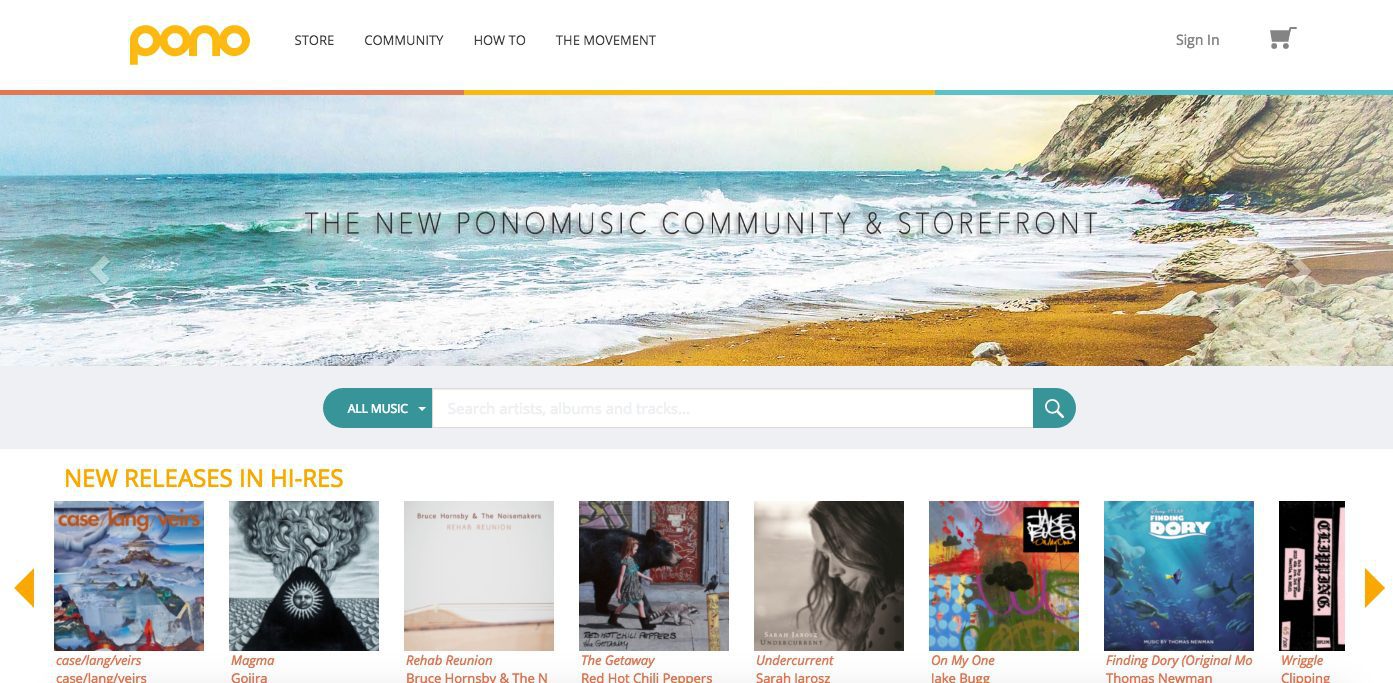Click the Pono logo

tap(189, 42)
